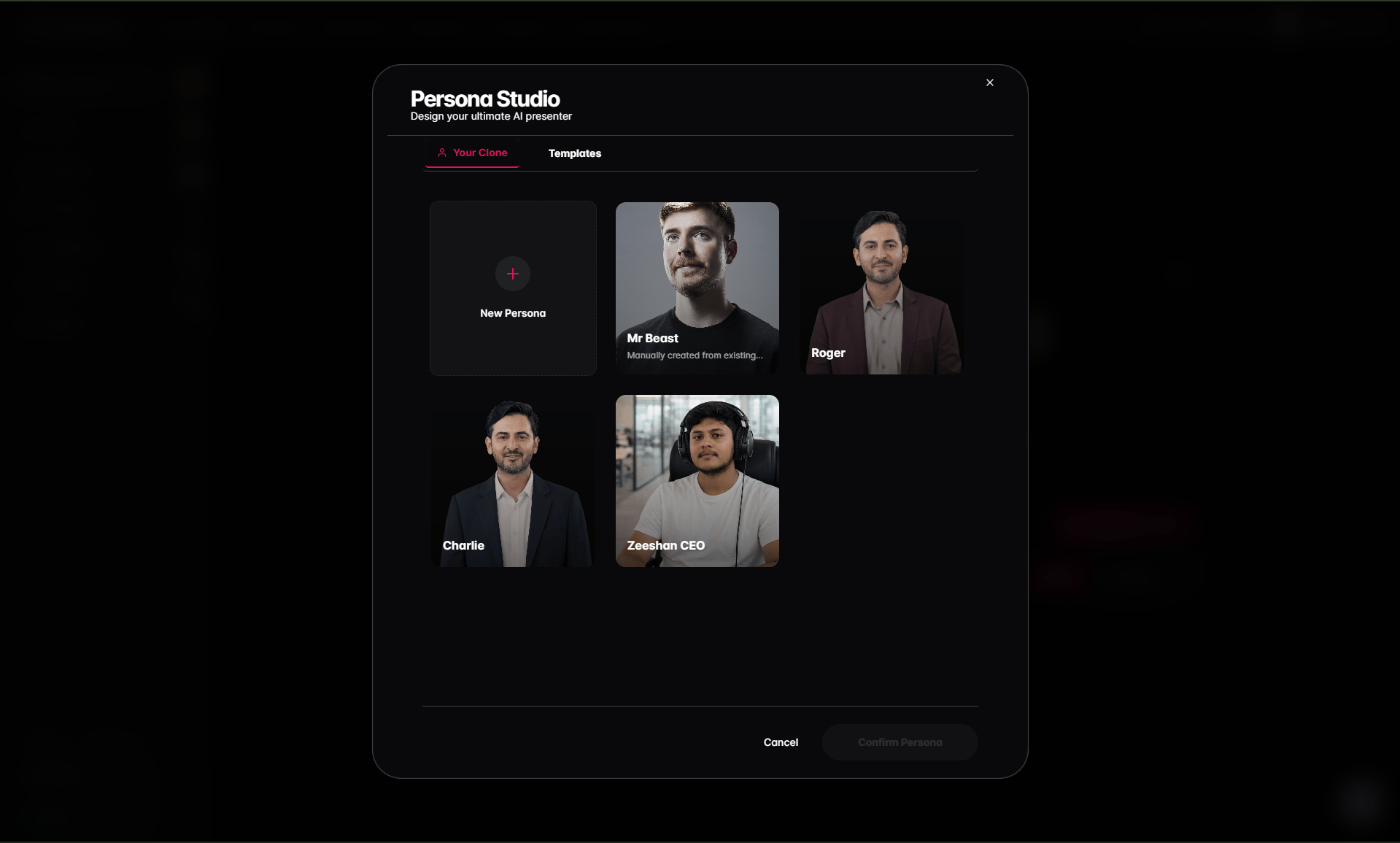Click the person icon in Your Clone tab
Viewport: 1400px width, 843px height.
pos(442,153)
